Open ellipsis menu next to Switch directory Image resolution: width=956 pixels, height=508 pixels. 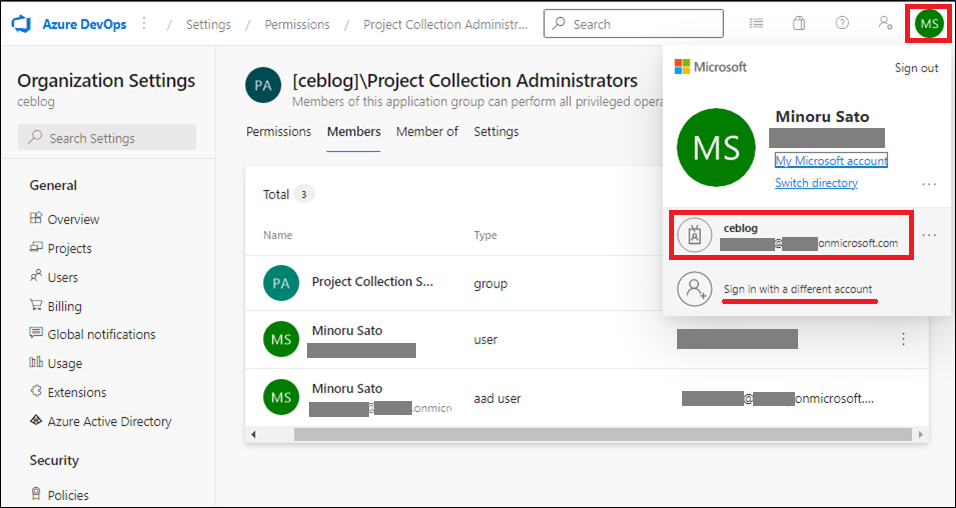pos(929,183)
